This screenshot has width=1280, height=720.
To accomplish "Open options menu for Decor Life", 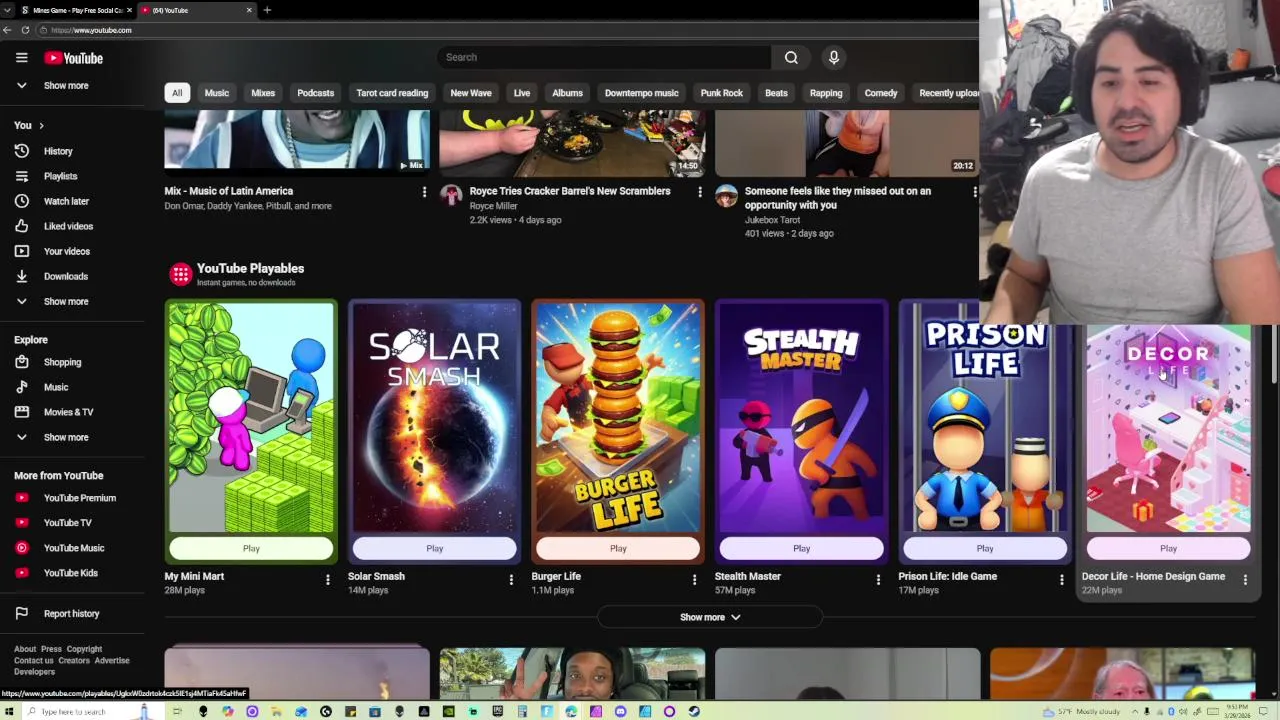I will (x=1245, y=579).
